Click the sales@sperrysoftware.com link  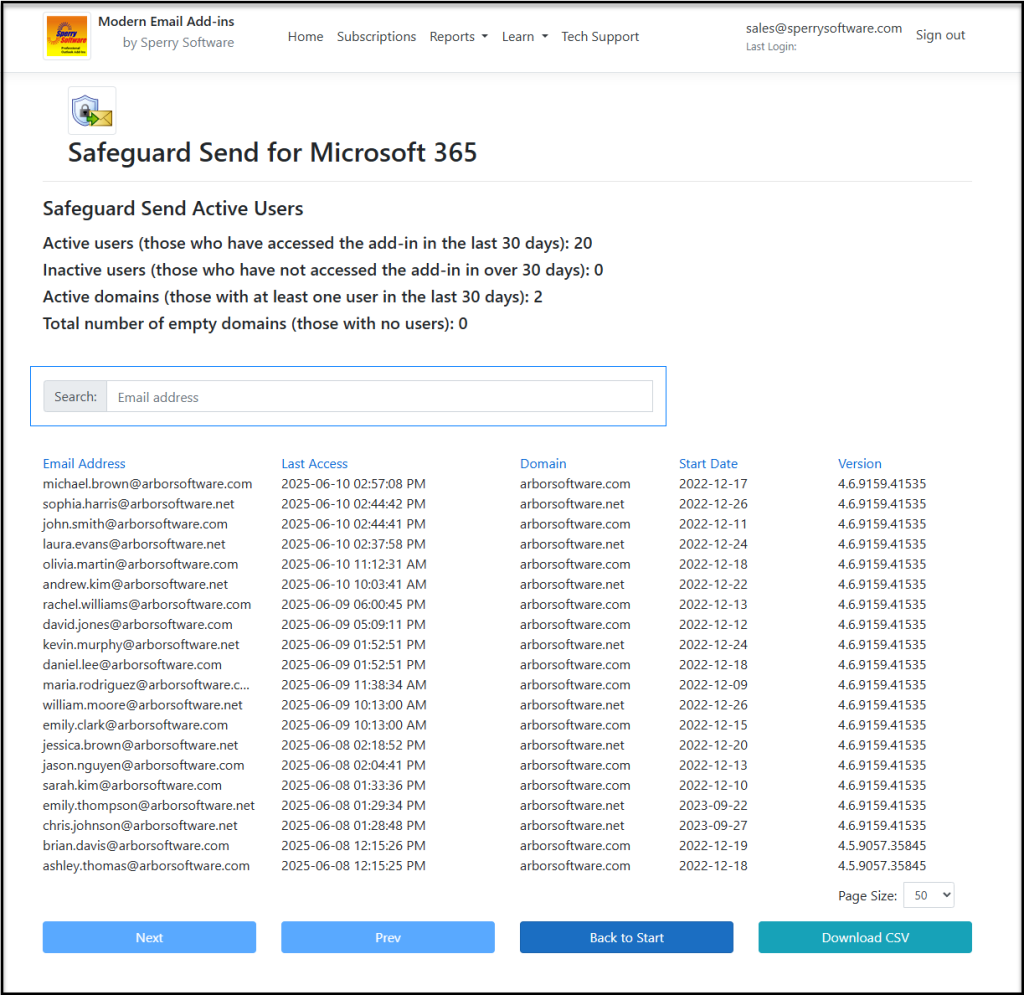tap(824, 27)
